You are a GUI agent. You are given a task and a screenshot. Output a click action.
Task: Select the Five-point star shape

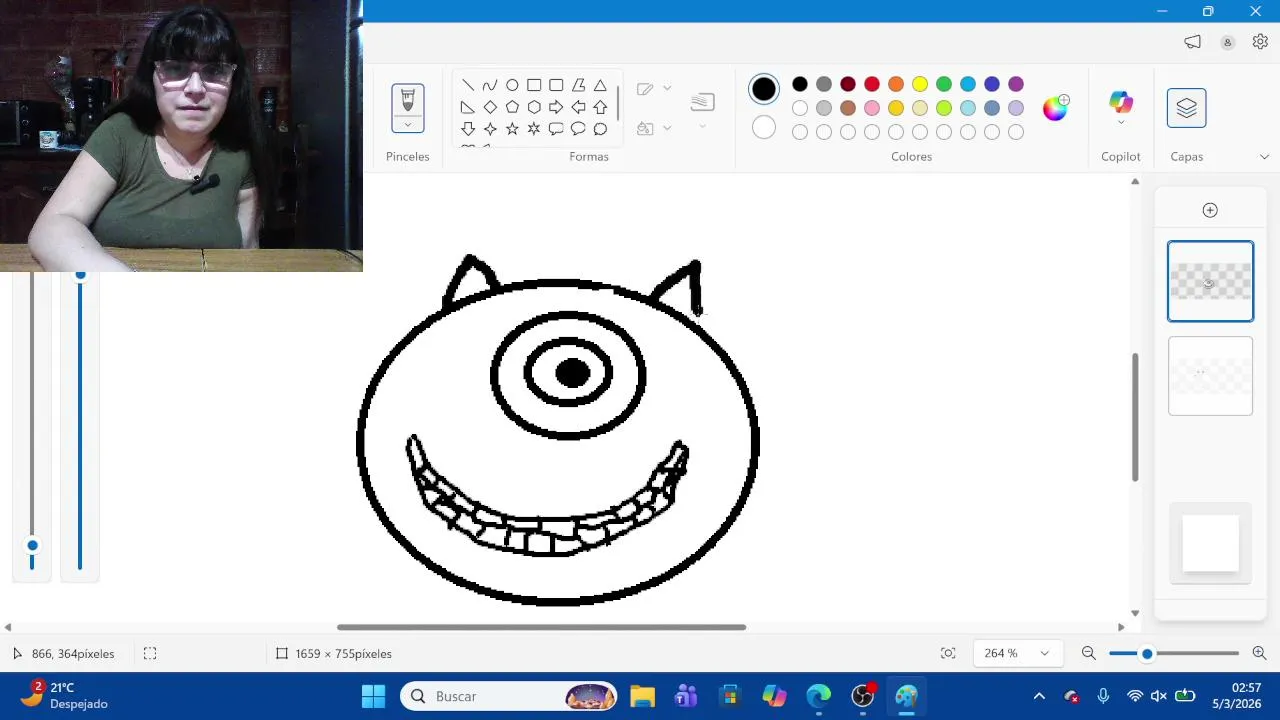pyautogui.click(x=512, y=129)
